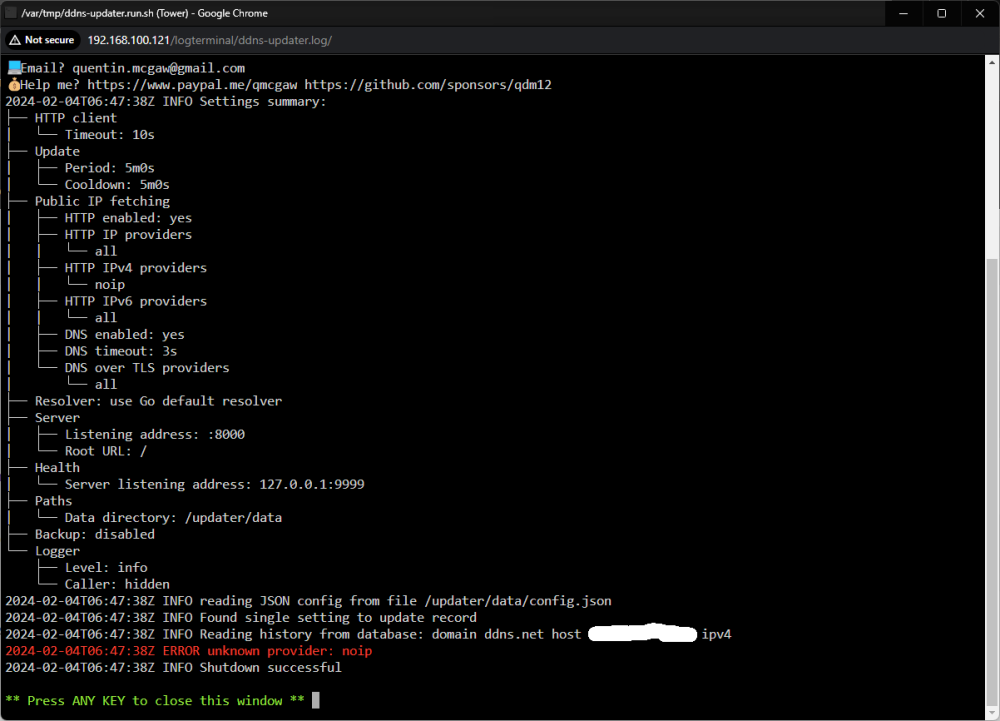
Task: Click the https://github.com/sponsors/qdm12 URL text
Action: (x=428, y=85)
